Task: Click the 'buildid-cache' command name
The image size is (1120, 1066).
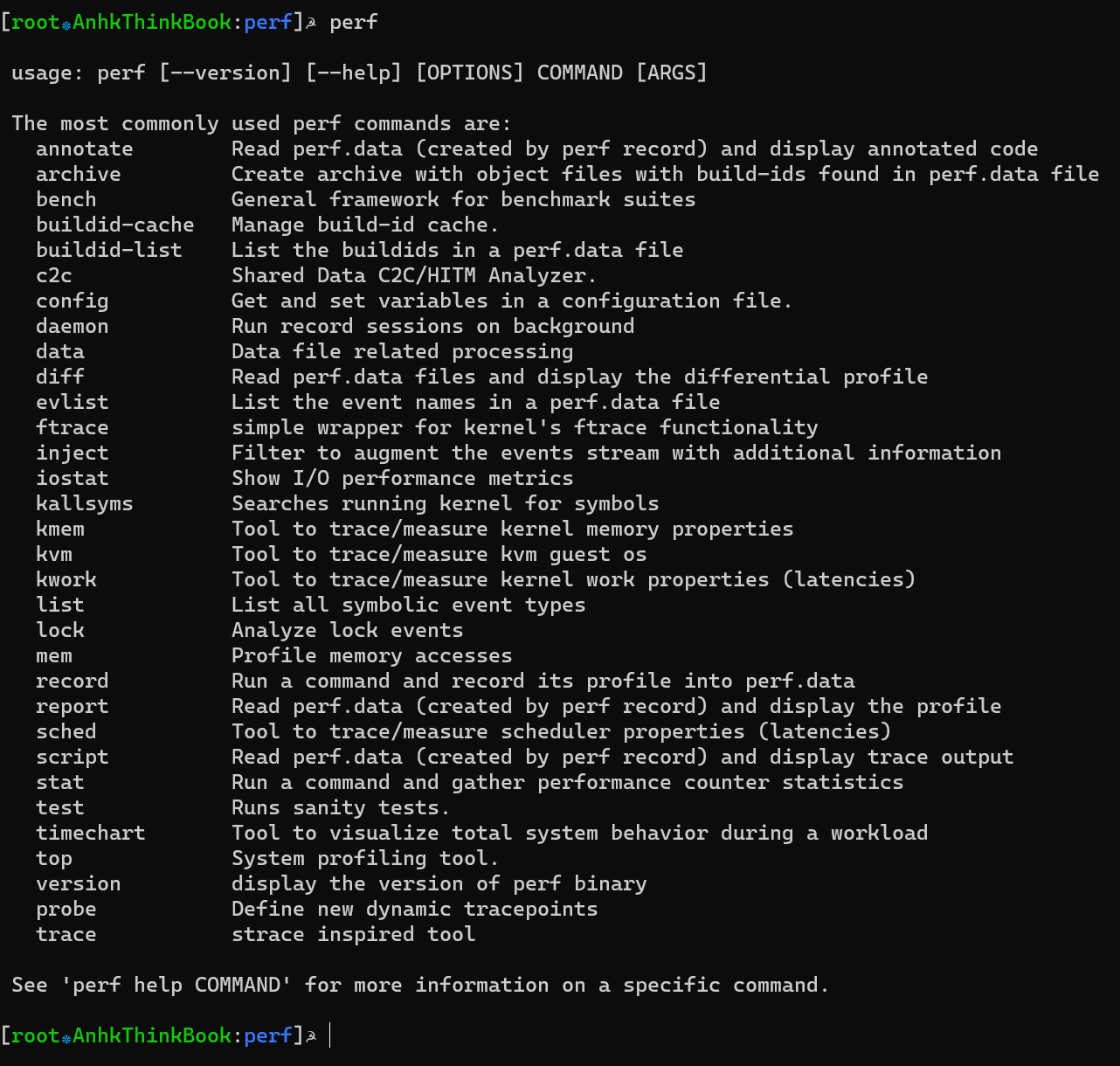Action: tap(115, 225)
